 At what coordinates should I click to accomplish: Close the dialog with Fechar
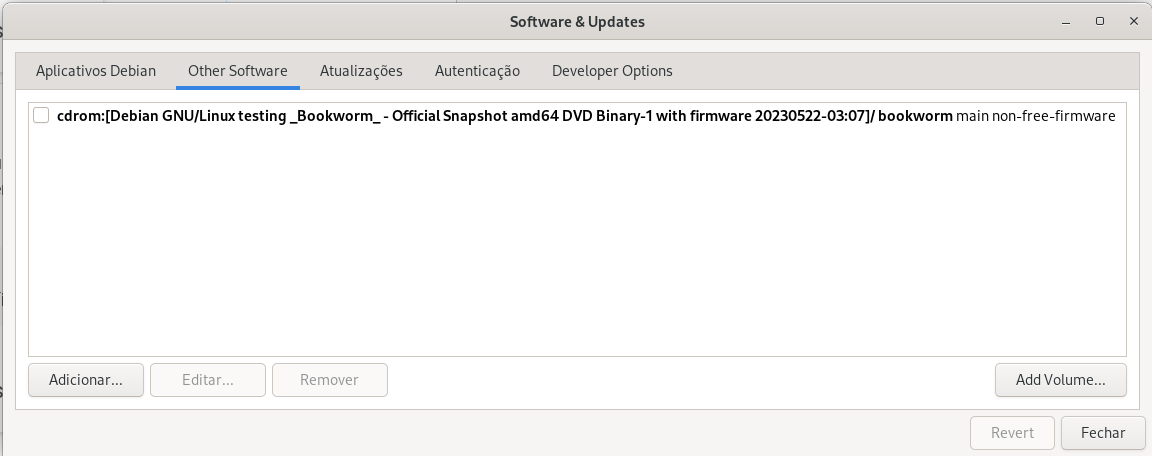(1103, 433)
